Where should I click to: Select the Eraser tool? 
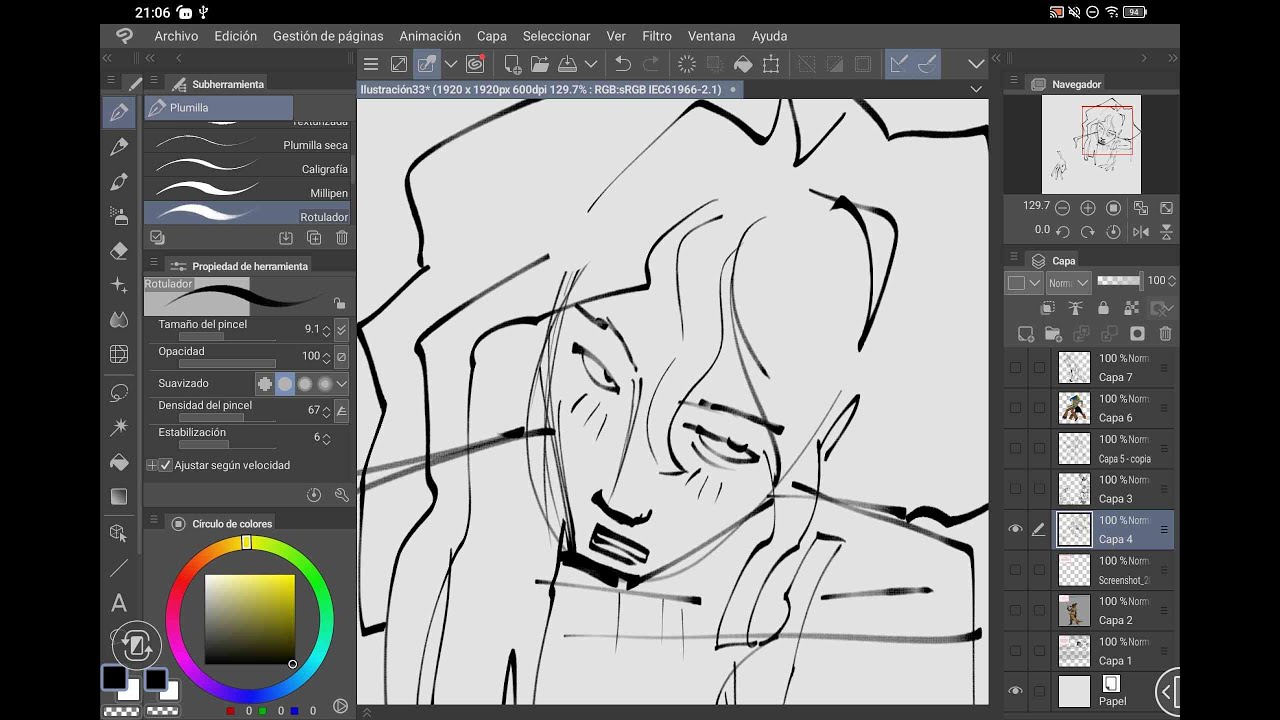pos(119,250)
